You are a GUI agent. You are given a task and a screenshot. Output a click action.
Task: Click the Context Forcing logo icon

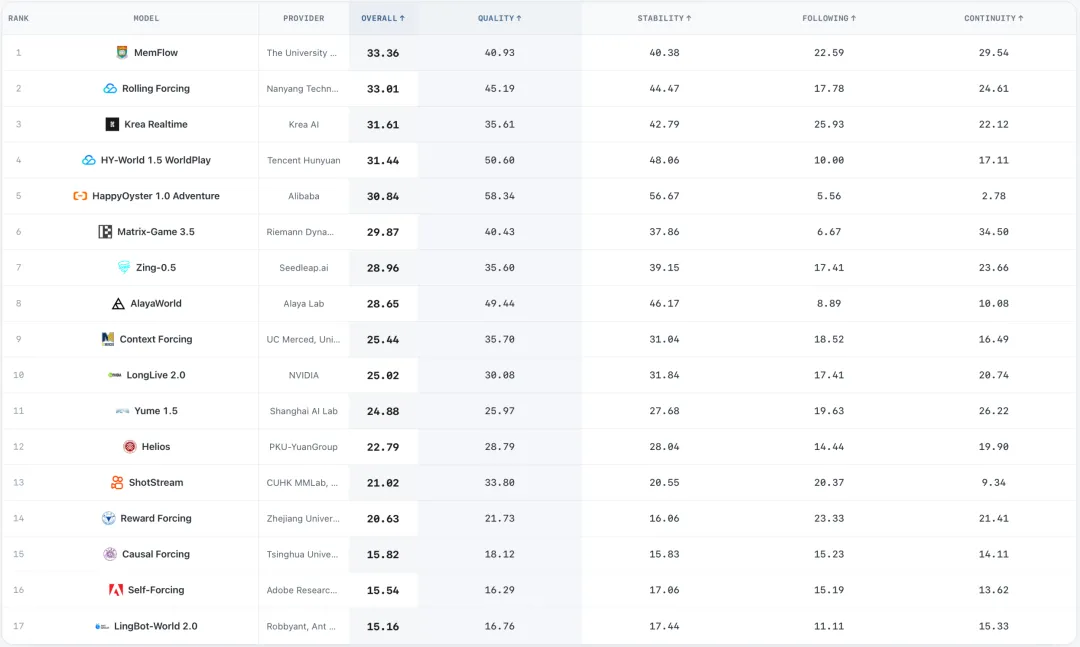click(107, 339)
